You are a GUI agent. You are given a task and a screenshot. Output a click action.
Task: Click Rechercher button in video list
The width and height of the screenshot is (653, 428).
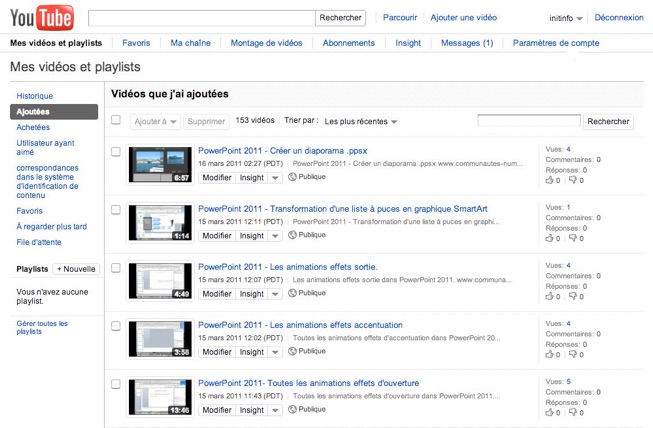coord(608,122)
